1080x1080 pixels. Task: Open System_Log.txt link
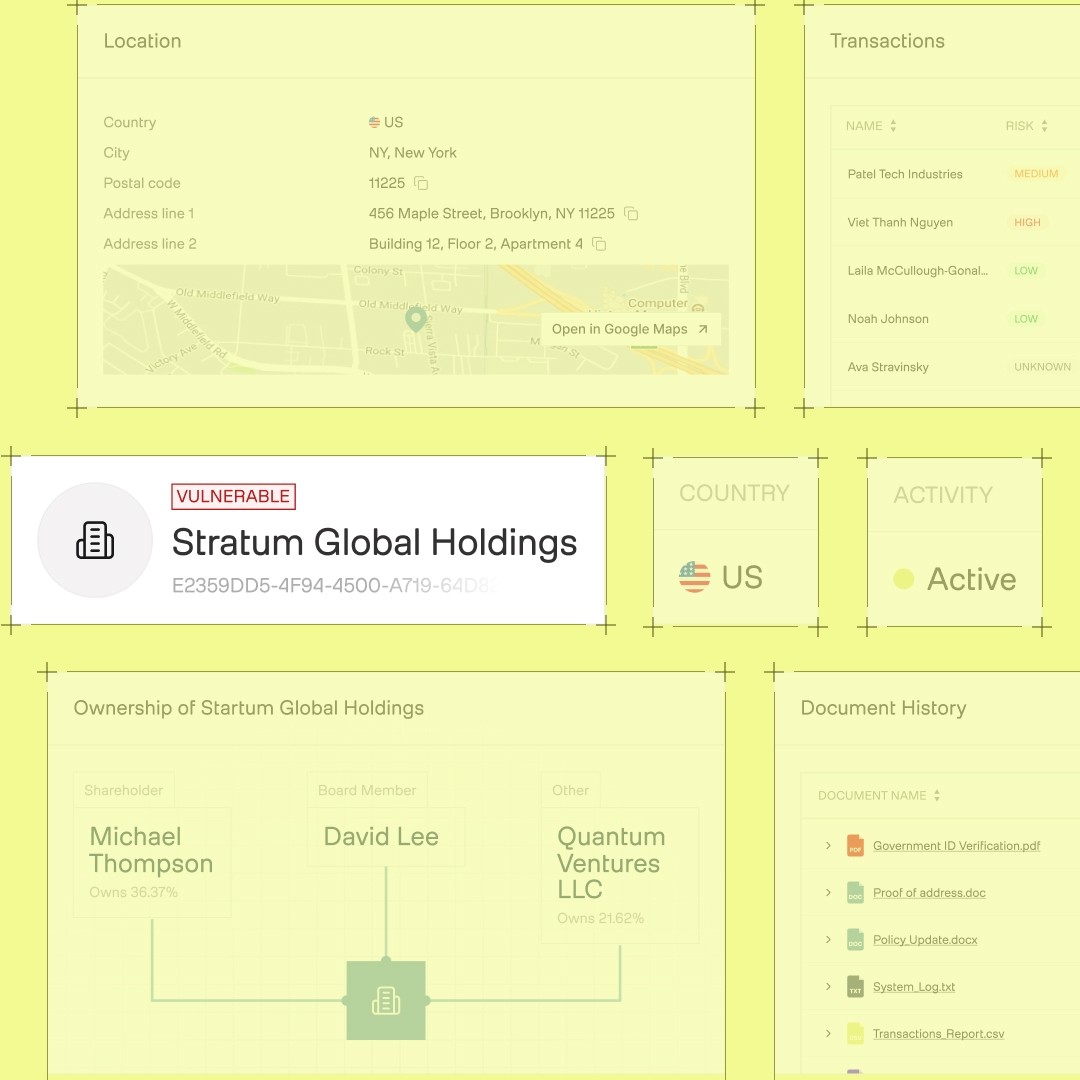click(x=914, y=987)
